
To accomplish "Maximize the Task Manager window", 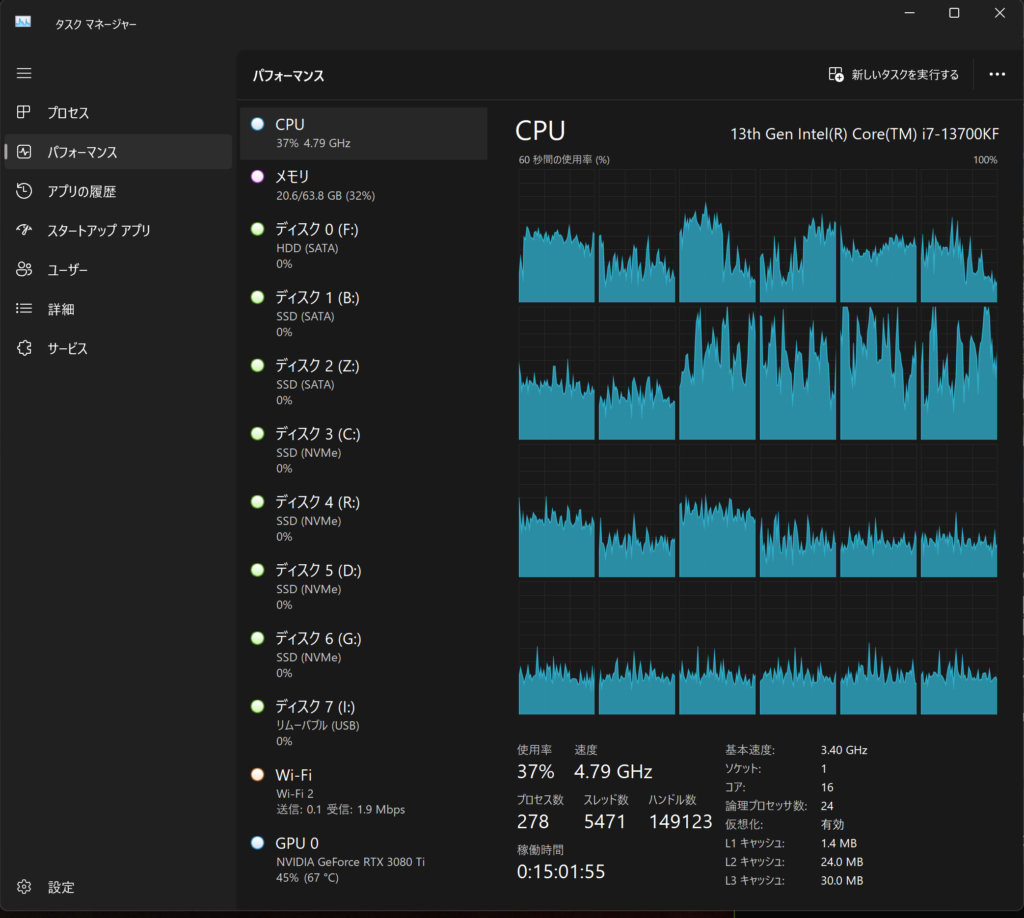I will [953, 13].
